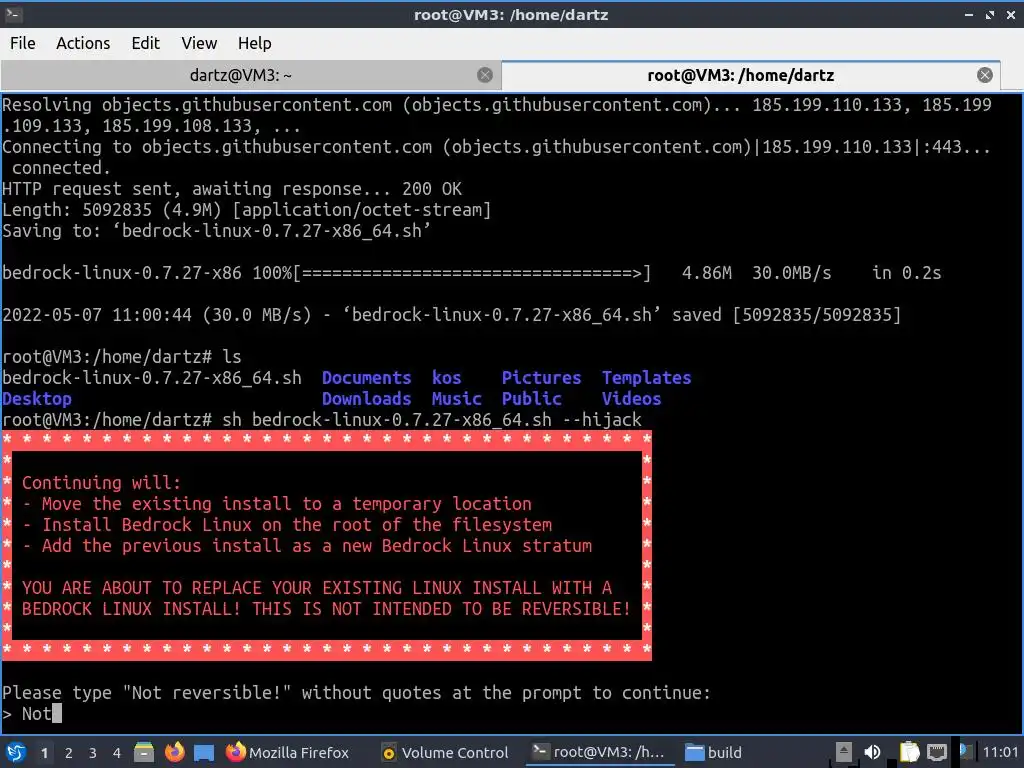The image size is (1024, 768).
Task: Click the Pictures directory name
Action: (541, 378)
